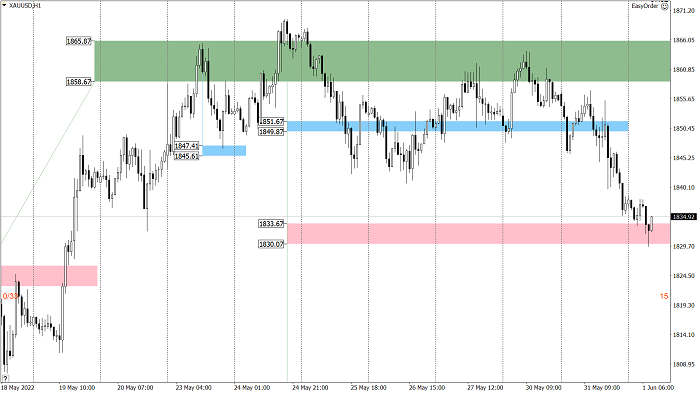Click the XAUUSD,H1 chart title

pyautogui.click(x=25, y=6)
